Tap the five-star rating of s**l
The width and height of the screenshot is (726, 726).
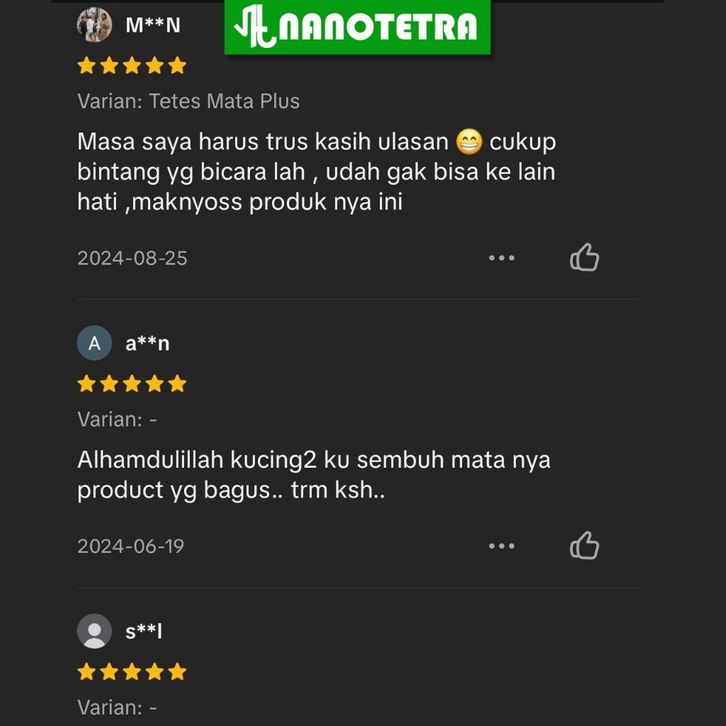(132, 672)
